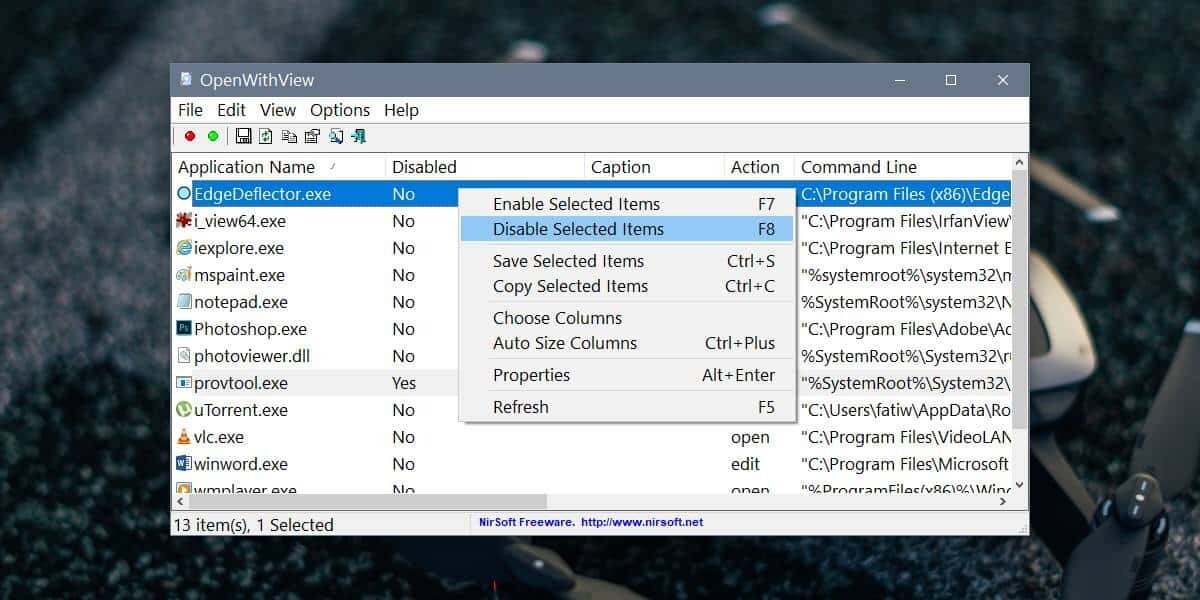Select Auto Size Columns in context menu
The height and width of the screenshot is (600, 1200).
pyautogui.click(x=627, y=343)
